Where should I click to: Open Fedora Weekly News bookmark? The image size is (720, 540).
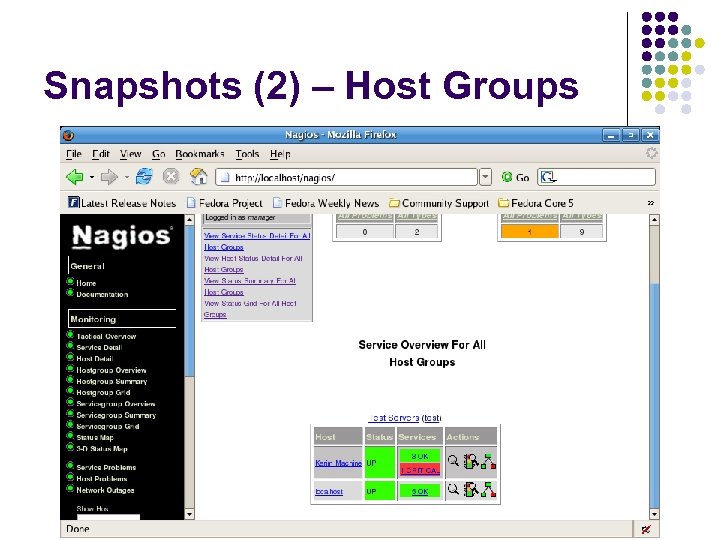(326, 203)
